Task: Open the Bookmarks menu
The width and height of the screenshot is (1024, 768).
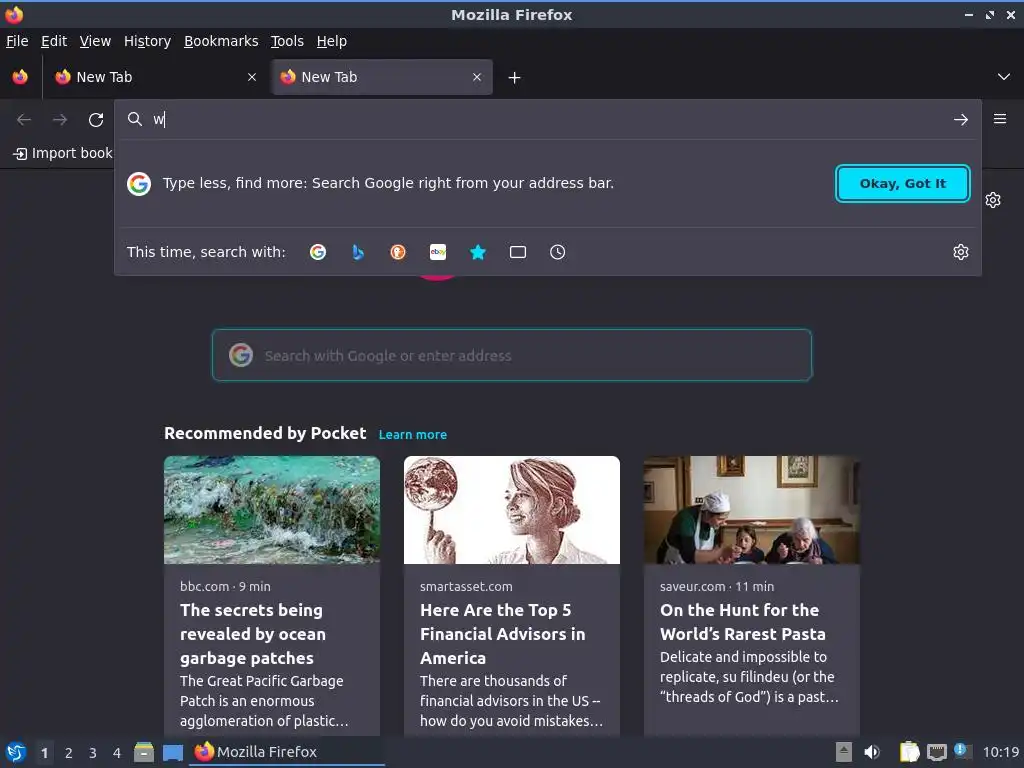Action: click(221, 41)
